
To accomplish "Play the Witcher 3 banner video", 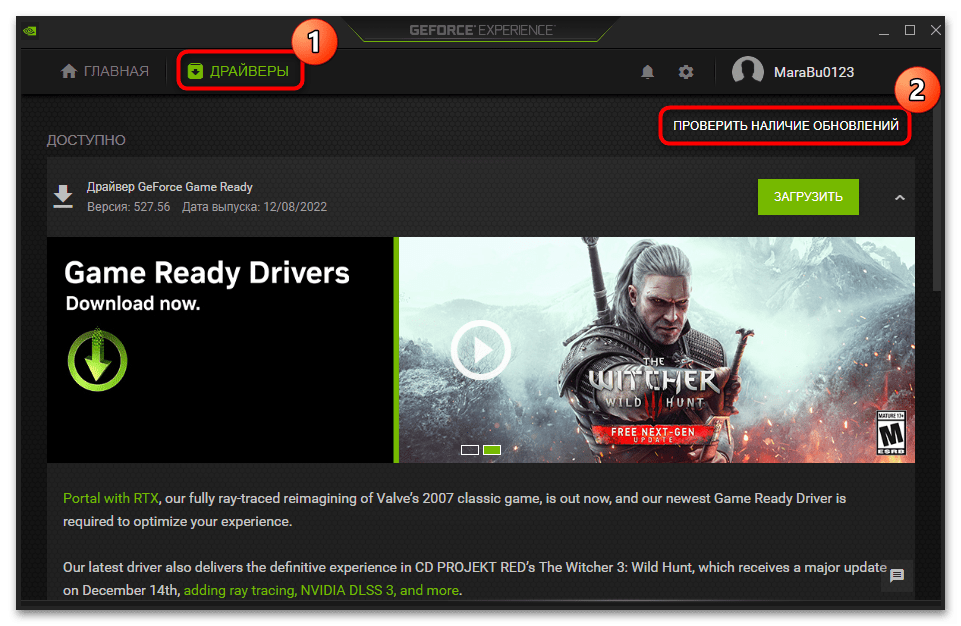I will (x=480, y=349).
